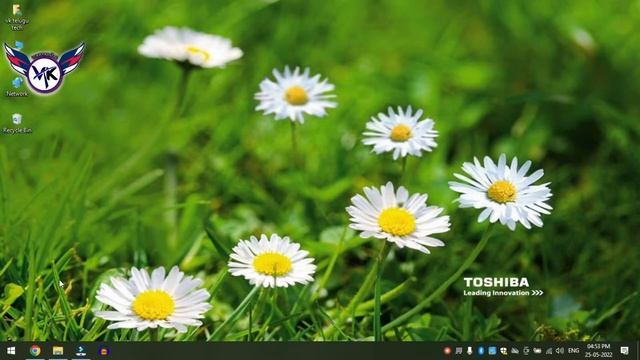Open Windows Security shield tray icon

pyautogui.click(x=504, y=351)
